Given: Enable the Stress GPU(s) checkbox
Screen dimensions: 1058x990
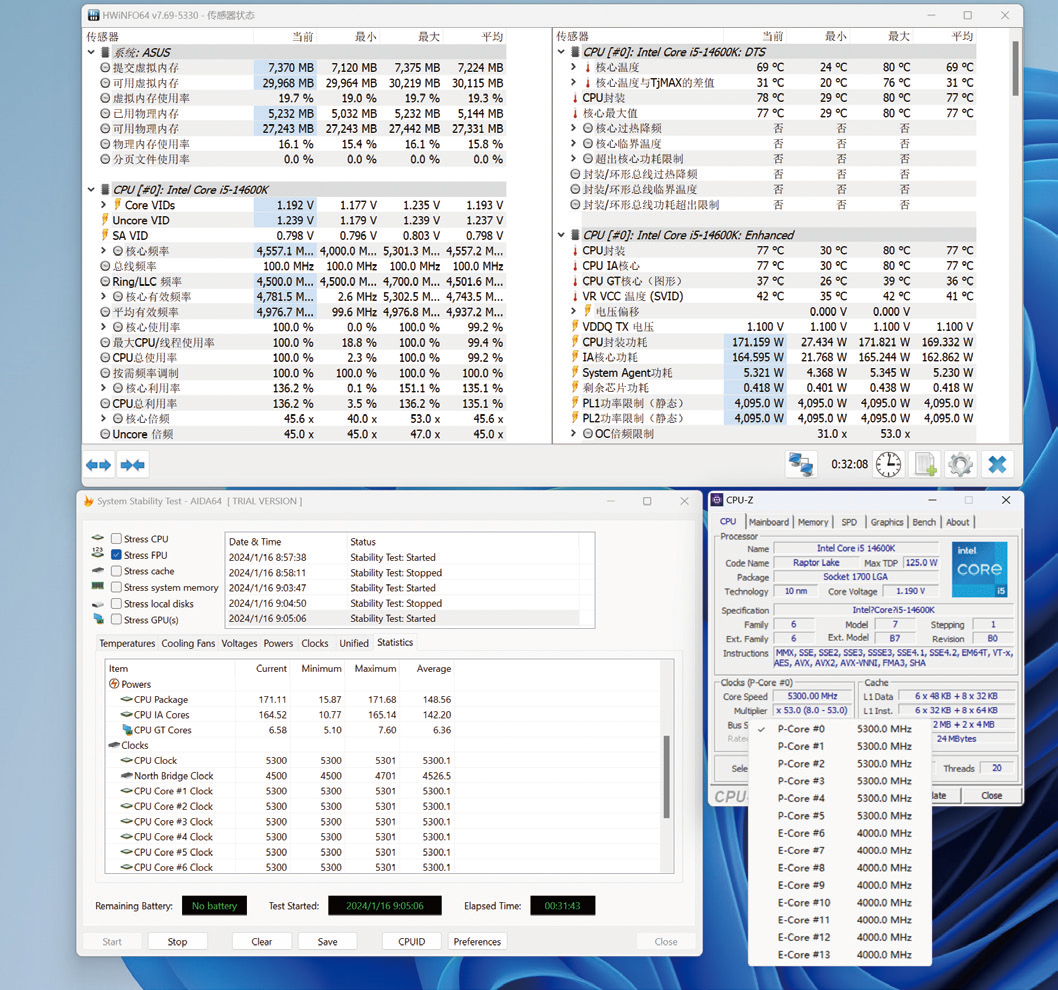Looking at the screenshot, I should (x=117, y=620).
